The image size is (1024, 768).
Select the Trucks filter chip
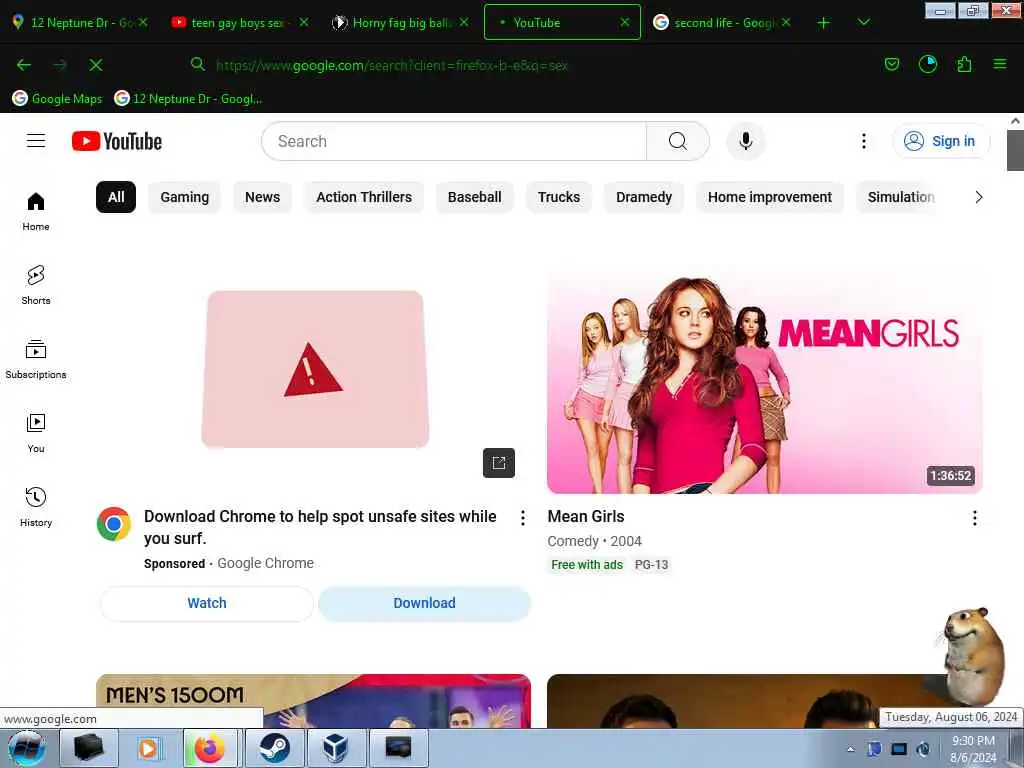[x=559, y=197]
